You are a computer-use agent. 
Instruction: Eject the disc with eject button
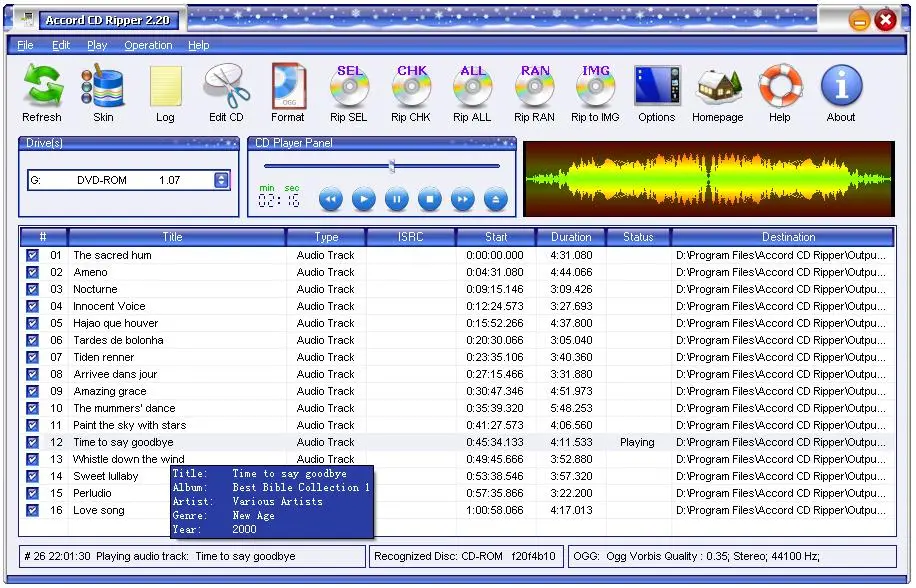point(495,199)
